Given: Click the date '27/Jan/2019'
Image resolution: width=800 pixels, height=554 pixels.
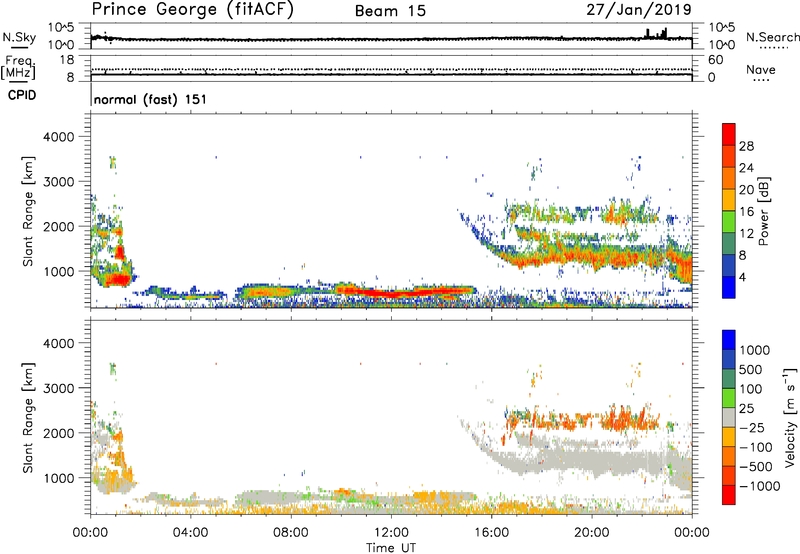Looking at the screenshot, I should pyautogui.click(x=639, y=10).
